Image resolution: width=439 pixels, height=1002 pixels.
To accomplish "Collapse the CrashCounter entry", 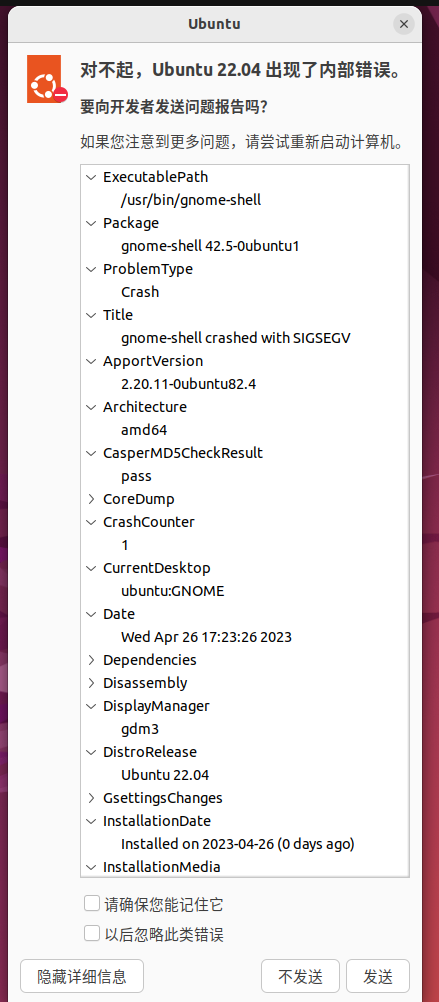I will coord(91,522).
